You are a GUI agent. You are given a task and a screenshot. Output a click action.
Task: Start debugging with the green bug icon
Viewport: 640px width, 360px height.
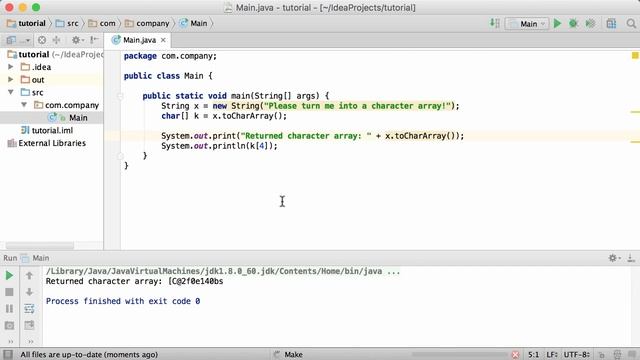pyautogui.click(x=573, y=24)
